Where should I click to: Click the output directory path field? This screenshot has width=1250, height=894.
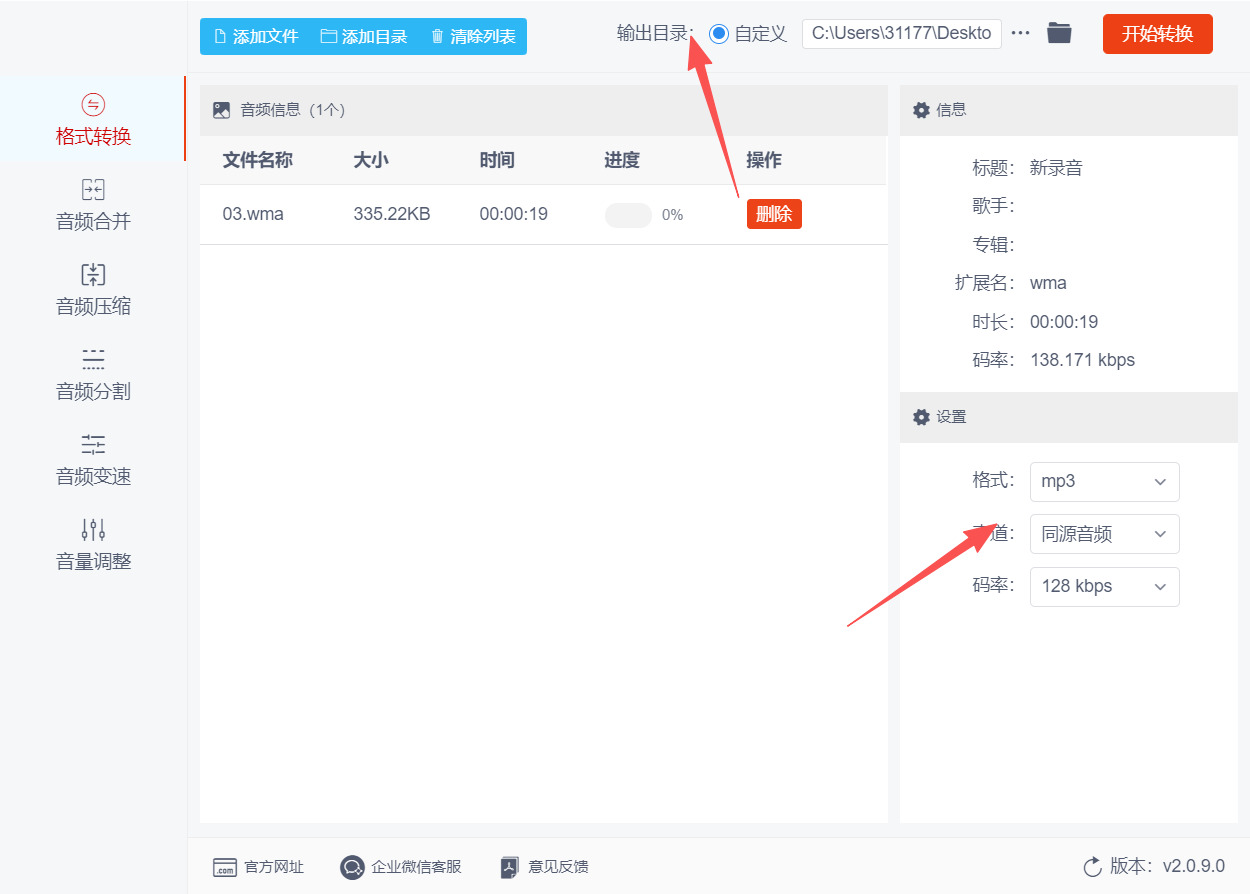coord(902,33)
